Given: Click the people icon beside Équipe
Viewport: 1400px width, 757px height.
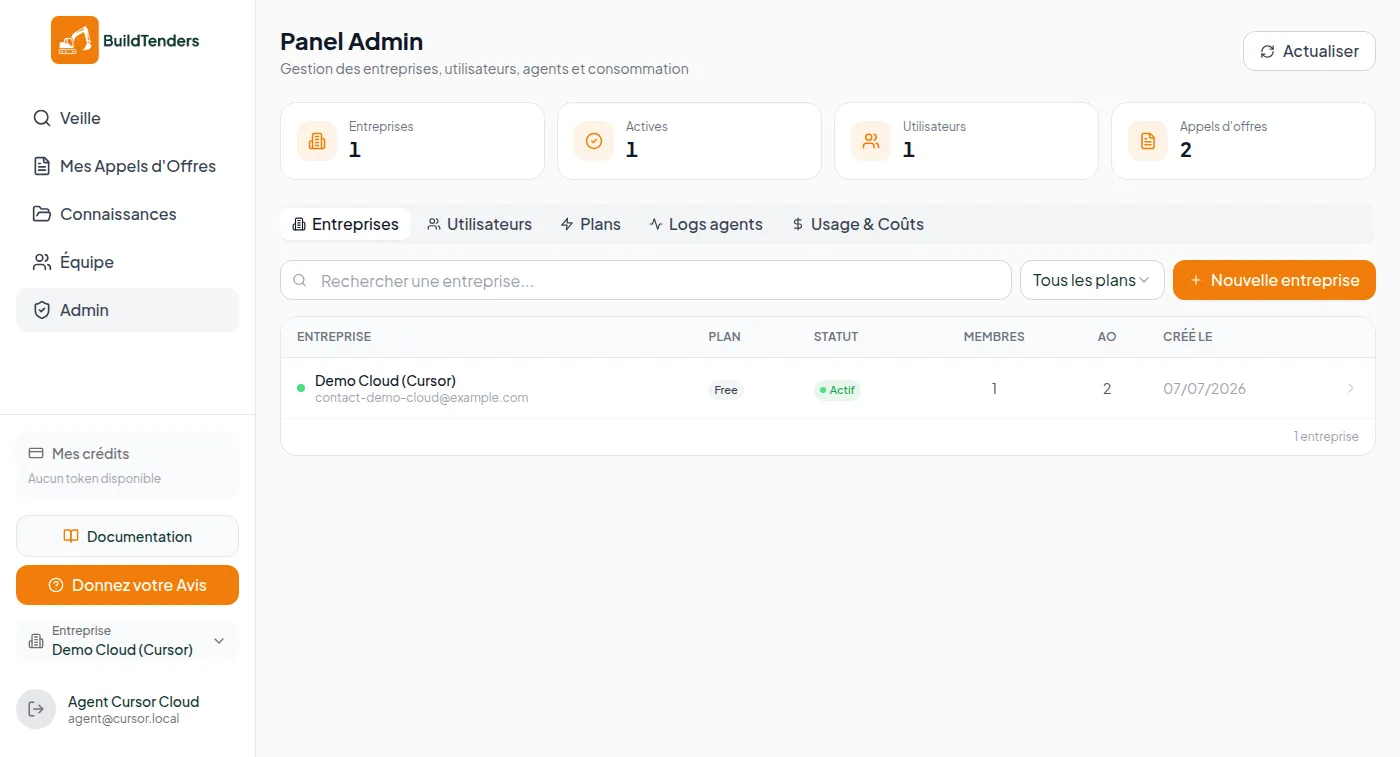Looking at the screenshot, I should [x=41, y=262].
